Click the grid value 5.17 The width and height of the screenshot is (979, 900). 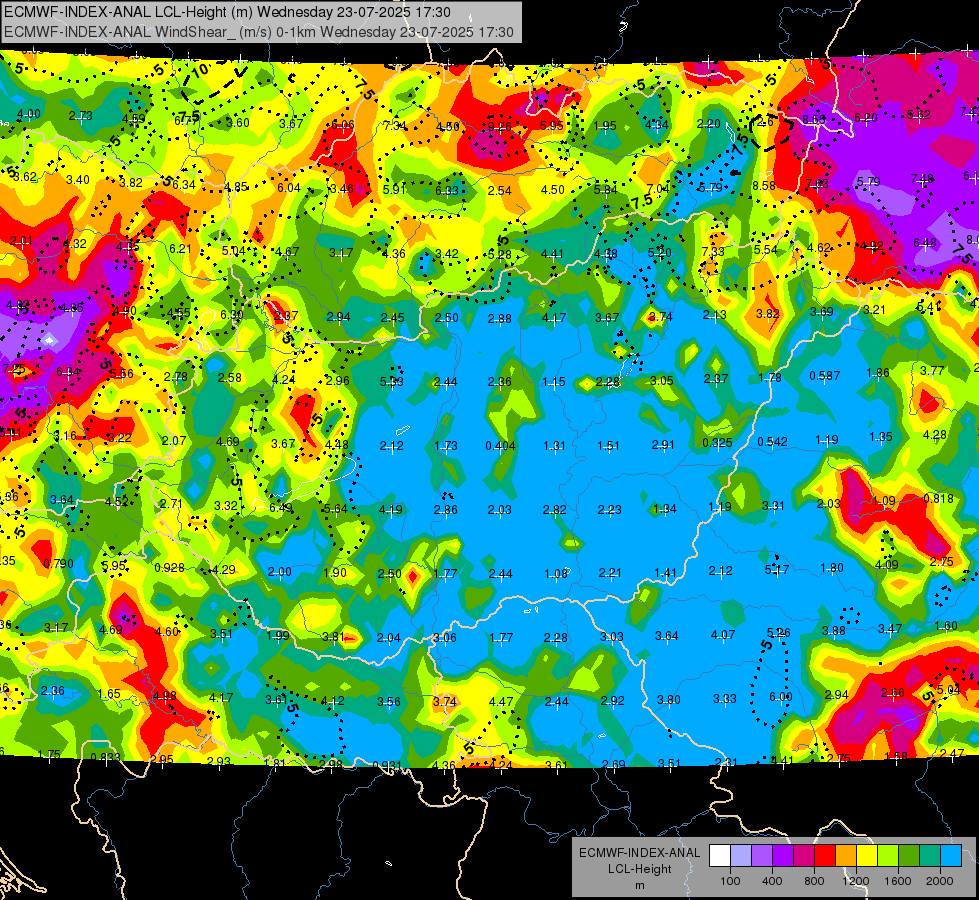tap(777, 569)
